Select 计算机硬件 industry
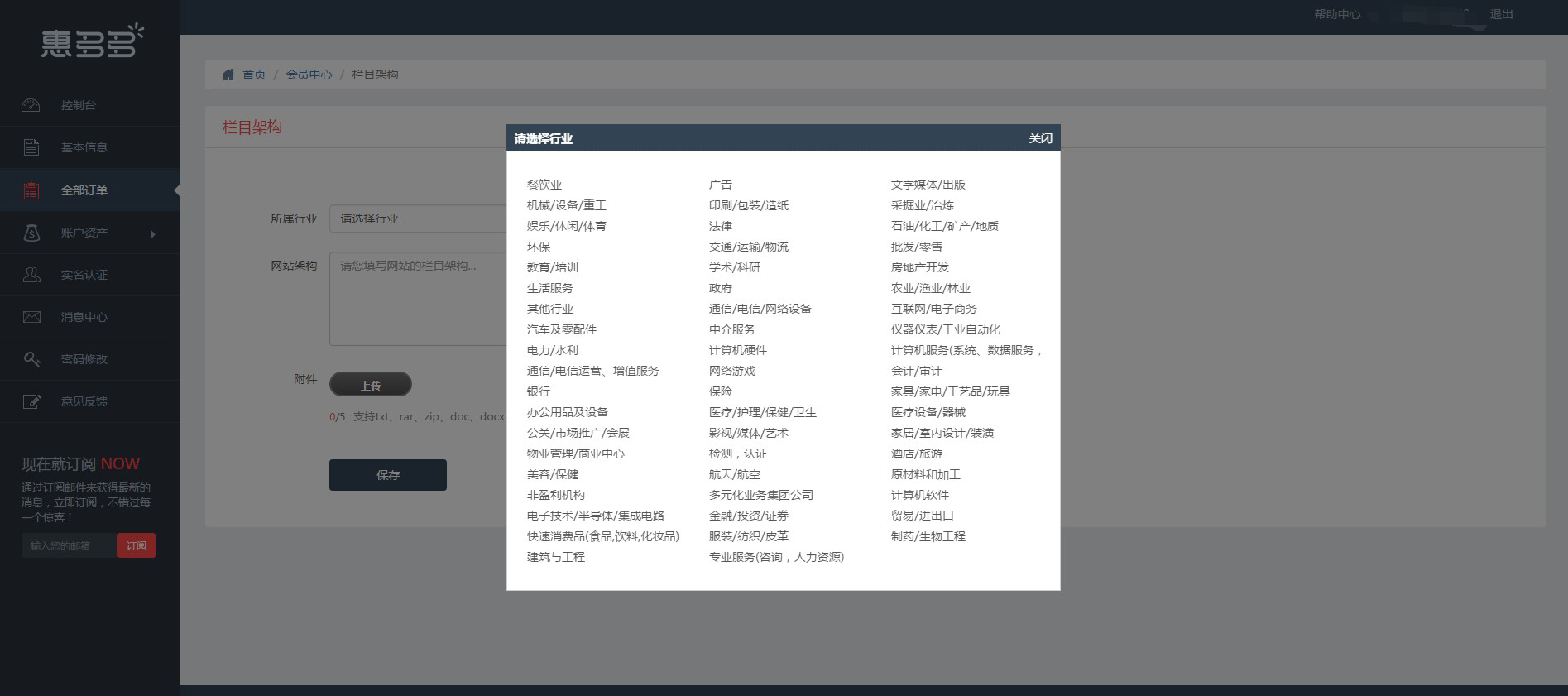 click(x=738, y=350)
